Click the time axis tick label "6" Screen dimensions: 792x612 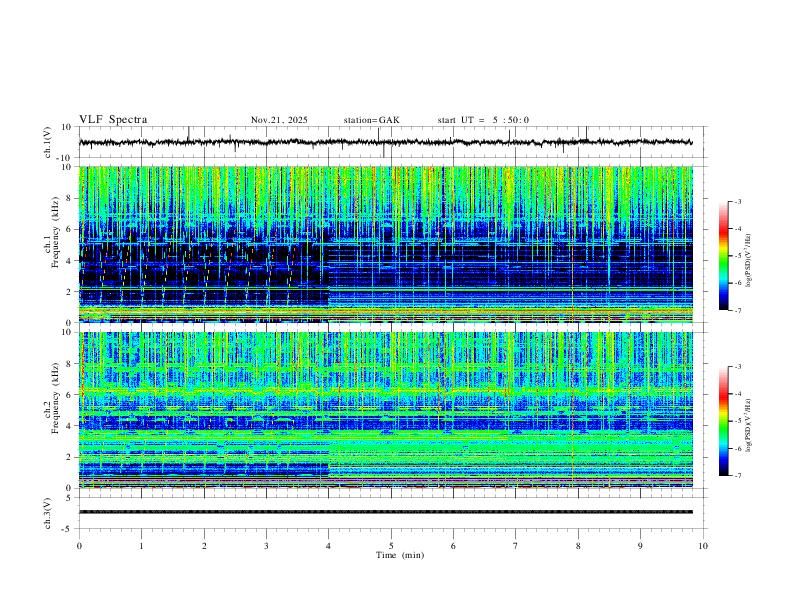(454, 546)
